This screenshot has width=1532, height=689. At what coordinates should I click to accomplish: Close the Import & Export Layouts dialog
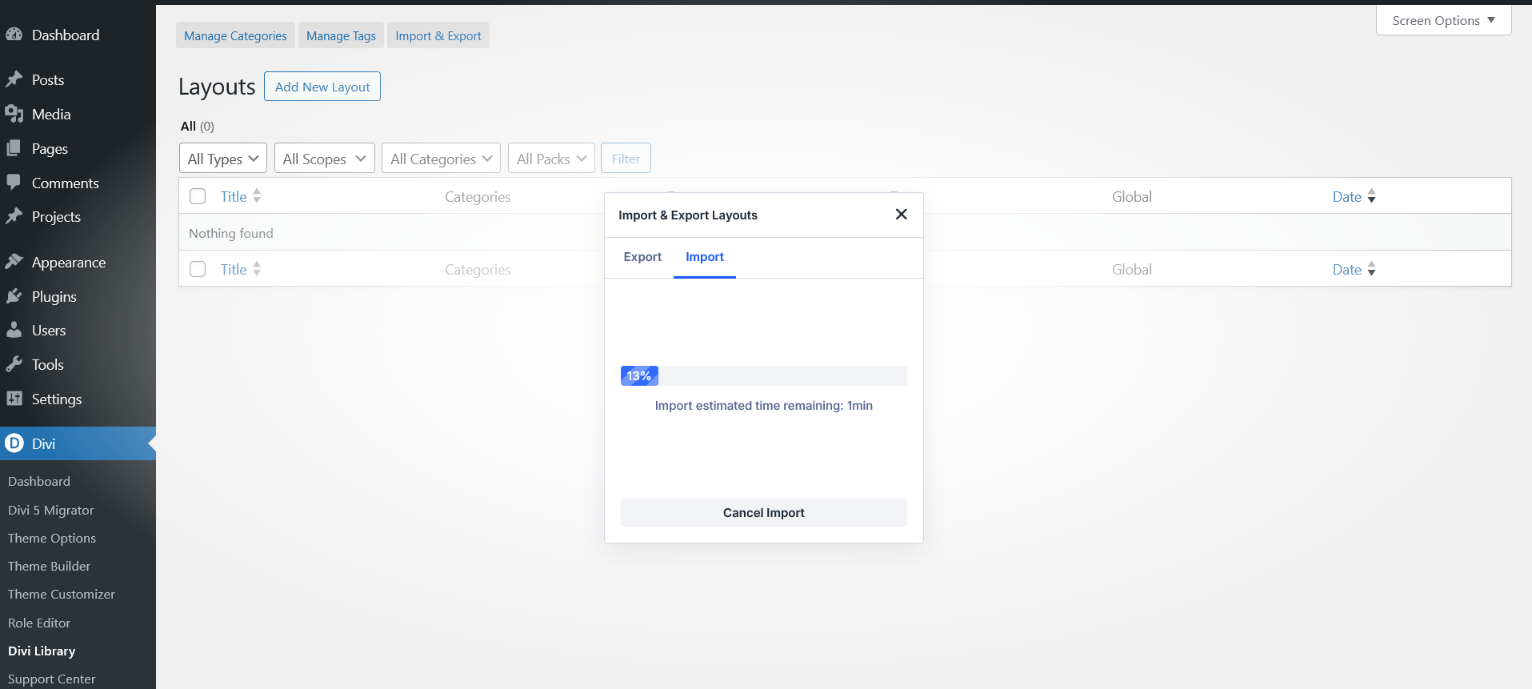pos(901,214)
